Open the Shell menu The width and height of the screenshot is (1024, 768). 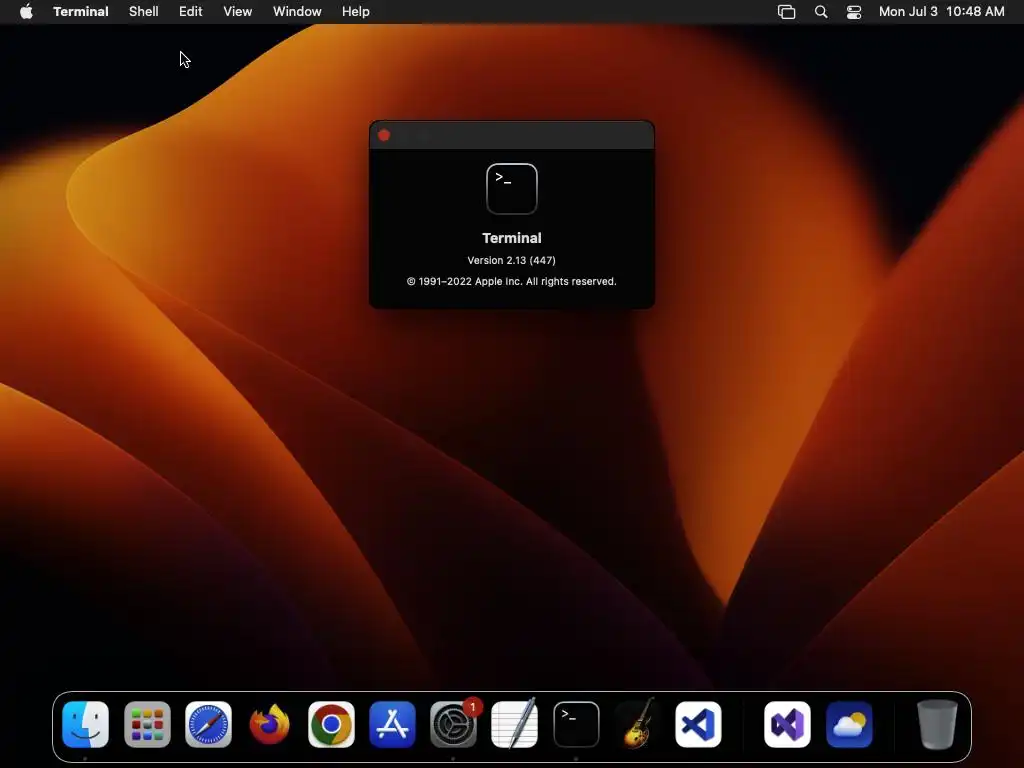click(144, 12)
